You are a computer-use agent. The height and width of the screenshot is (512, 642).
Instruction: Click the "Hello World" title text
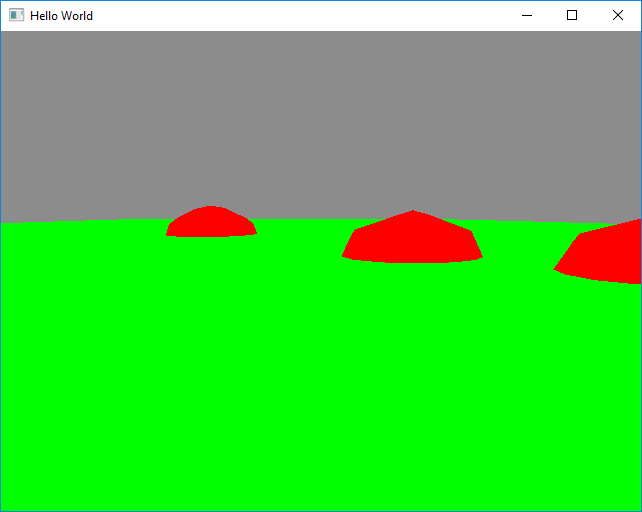(x=61, y=16)
